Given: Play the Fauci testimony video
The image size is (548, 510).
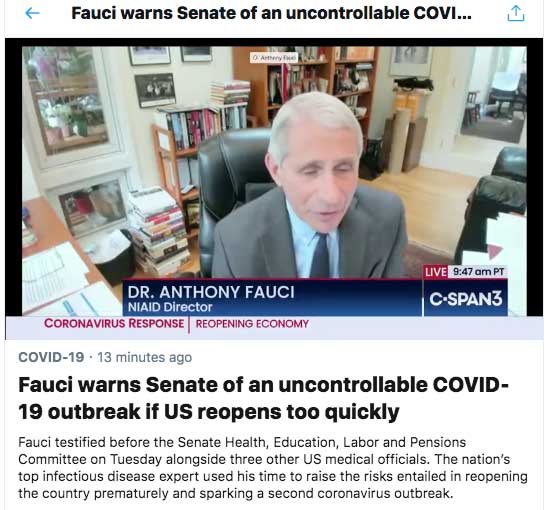Looking at the screenshot, I should click(x=274, y=189).
